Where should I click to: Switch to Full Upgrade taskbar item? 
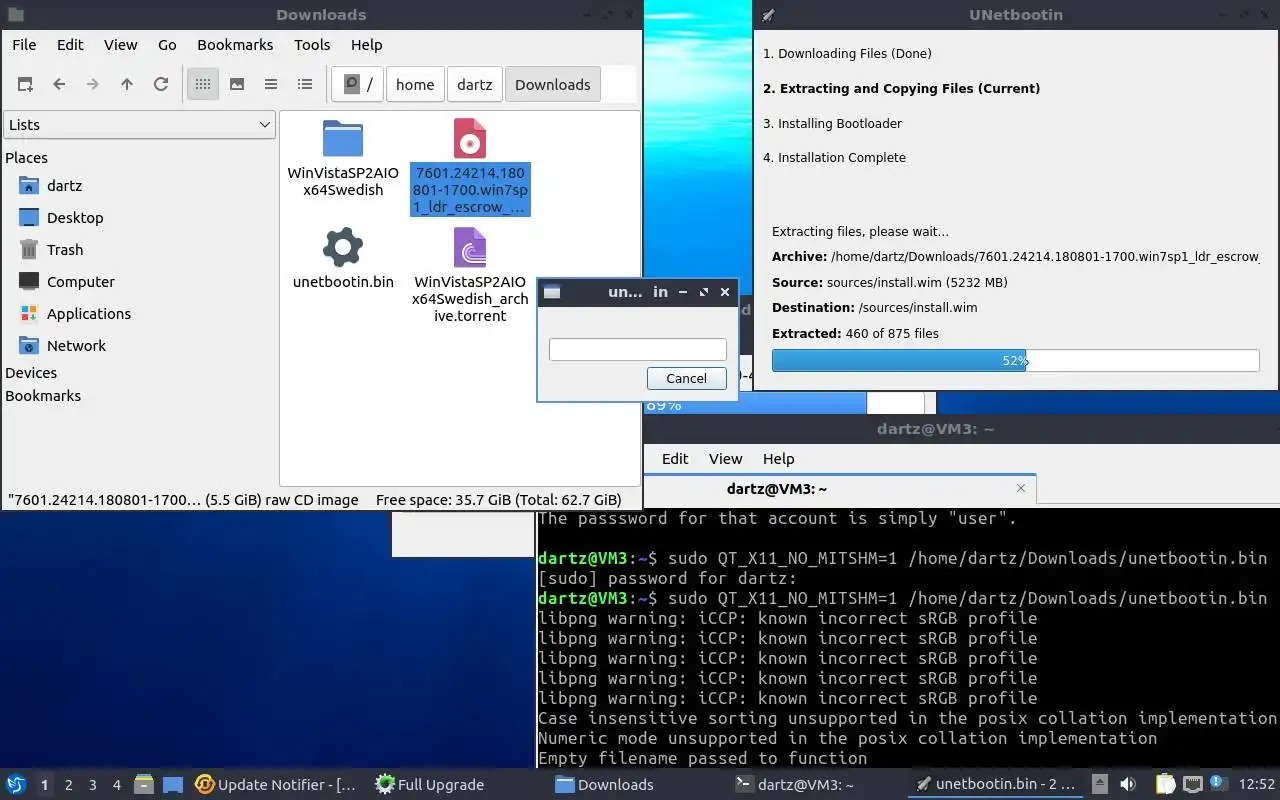(x=430, y=785)
